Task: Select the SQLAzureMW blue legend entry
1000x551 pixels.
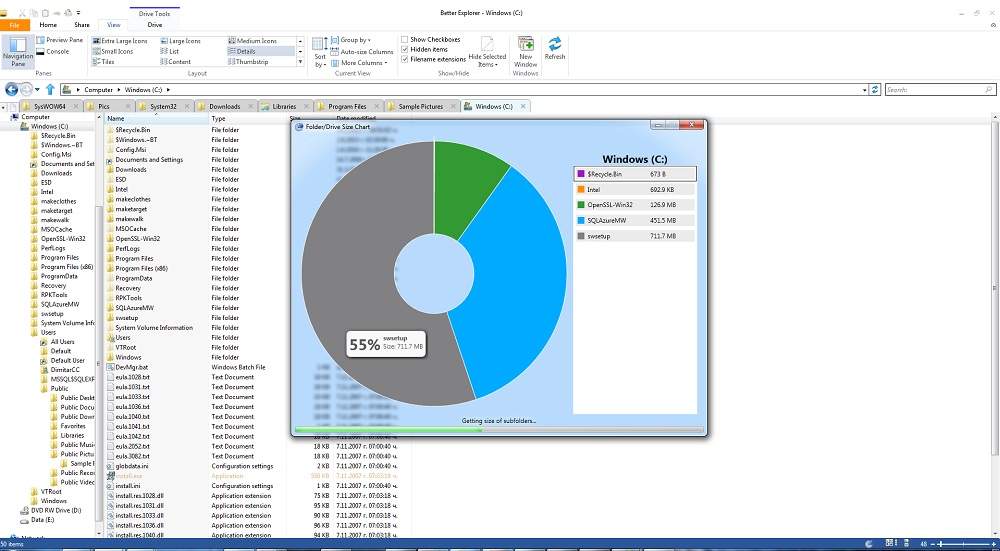Action: tap(635, 221)
